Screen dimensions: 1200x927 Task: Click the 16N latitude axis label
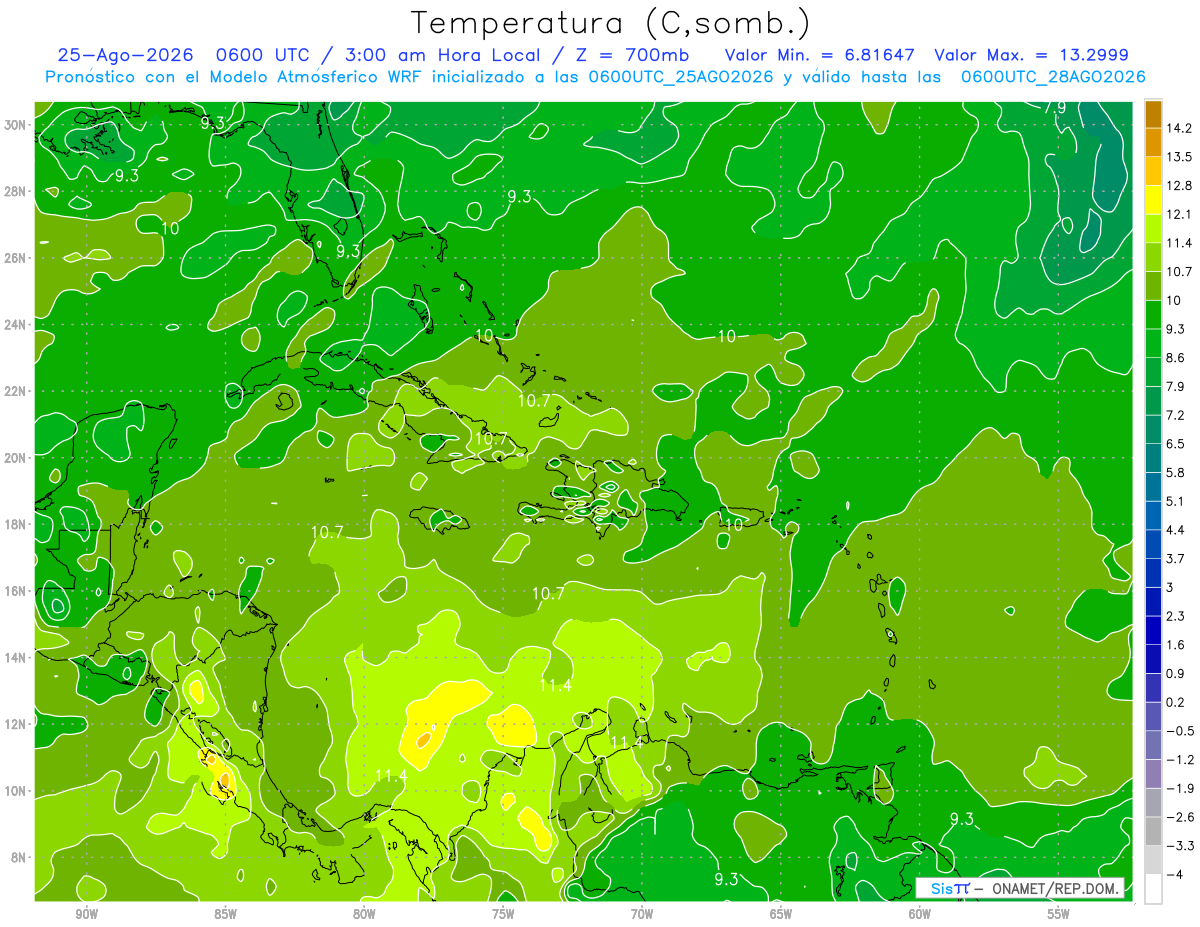pos(16,591)
